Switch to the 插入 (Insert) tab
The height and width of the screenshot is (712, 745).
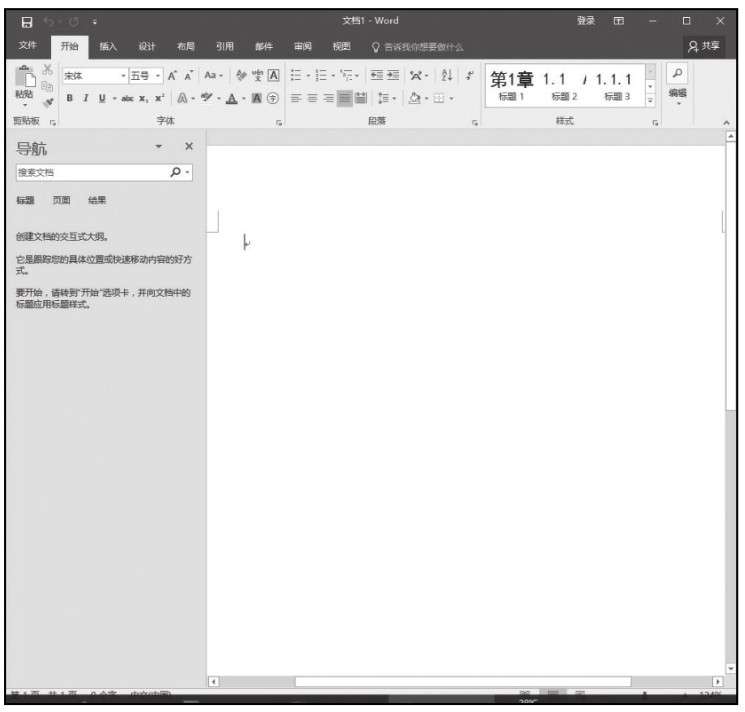point(107,47)
